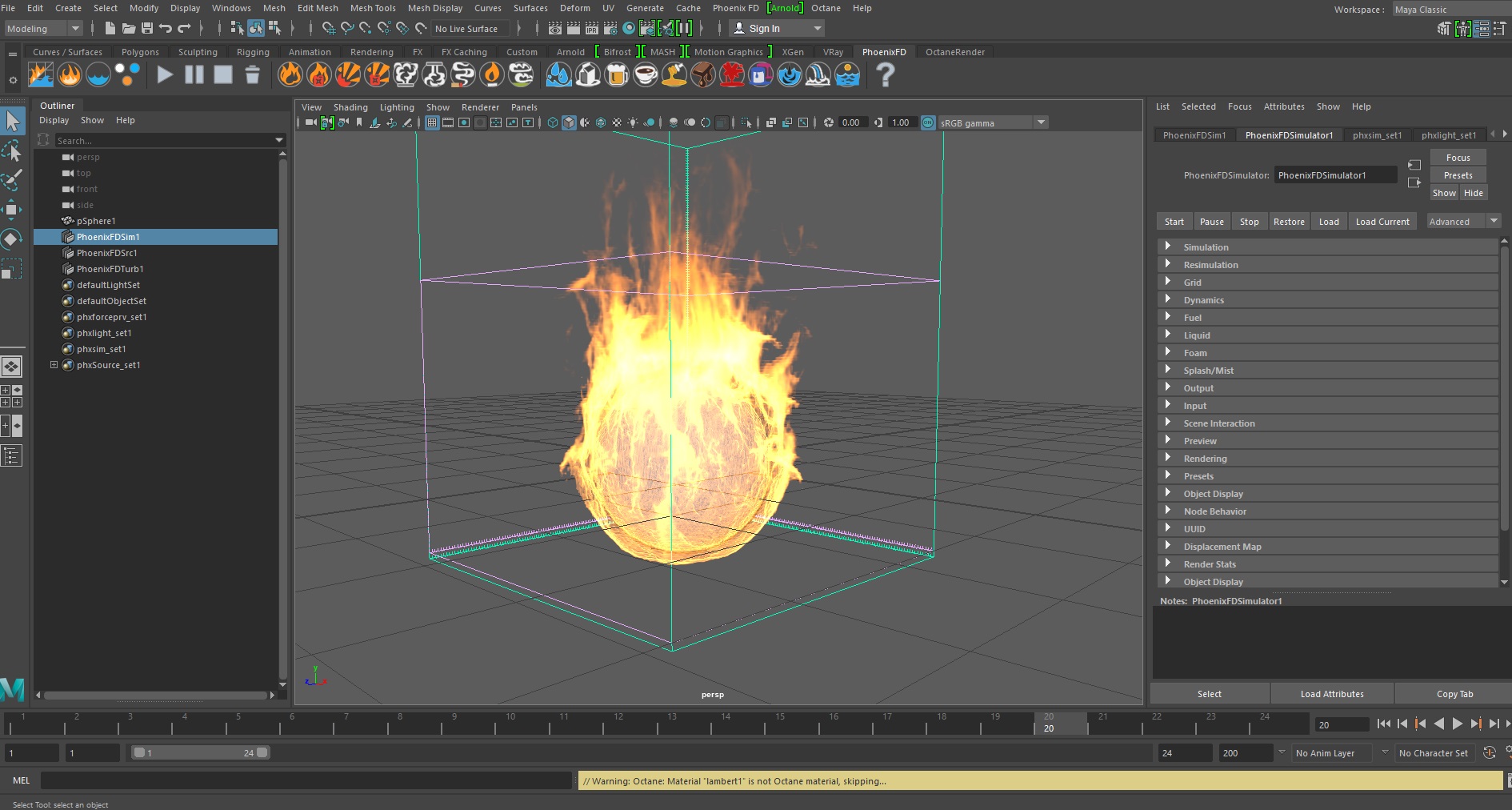This screenshot has height=810, width=1512.
Task: Click the trash can delete cache shelf icon
Action: [252, 75]
